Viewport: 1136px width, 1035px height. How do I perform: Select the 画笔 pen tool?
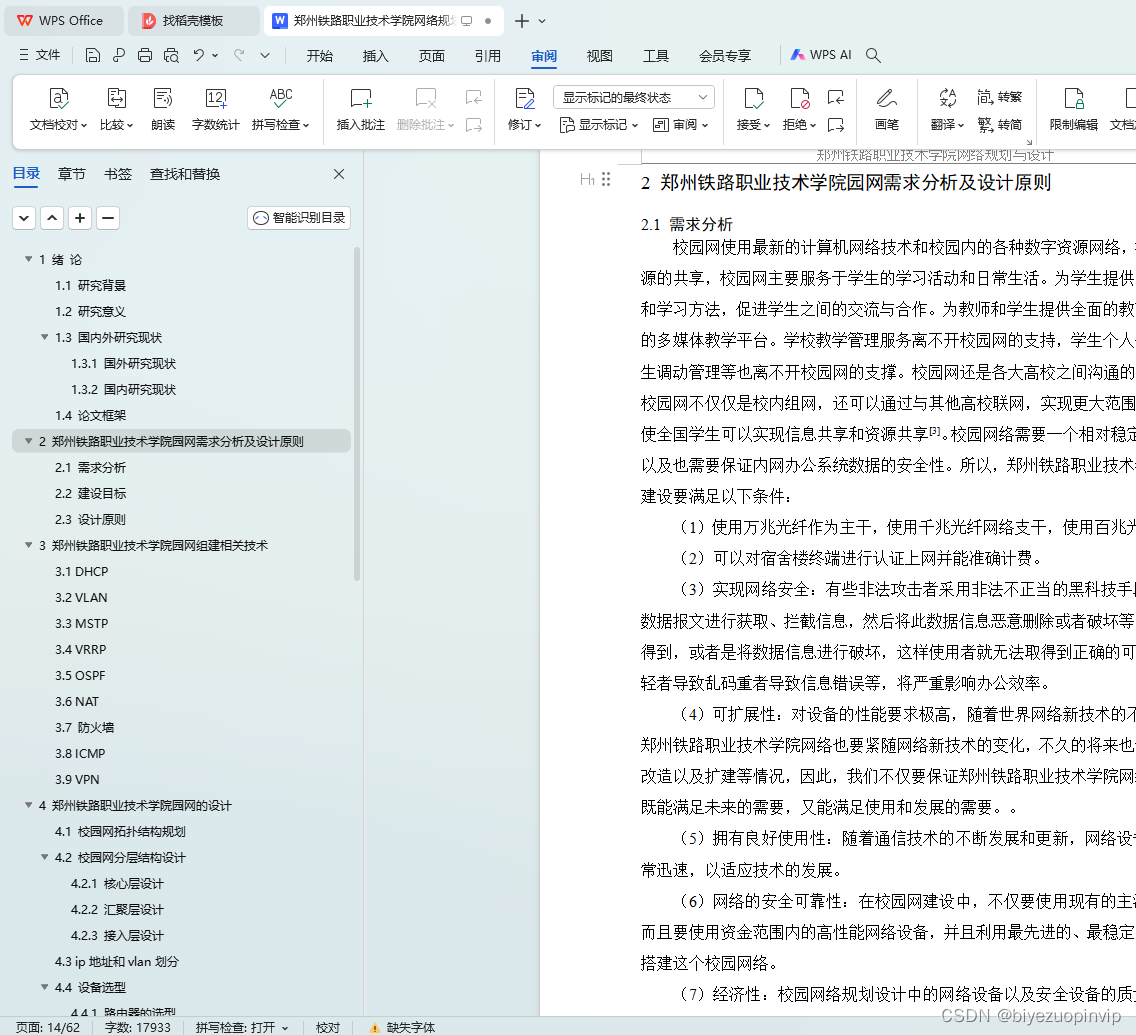pos(886,109)
